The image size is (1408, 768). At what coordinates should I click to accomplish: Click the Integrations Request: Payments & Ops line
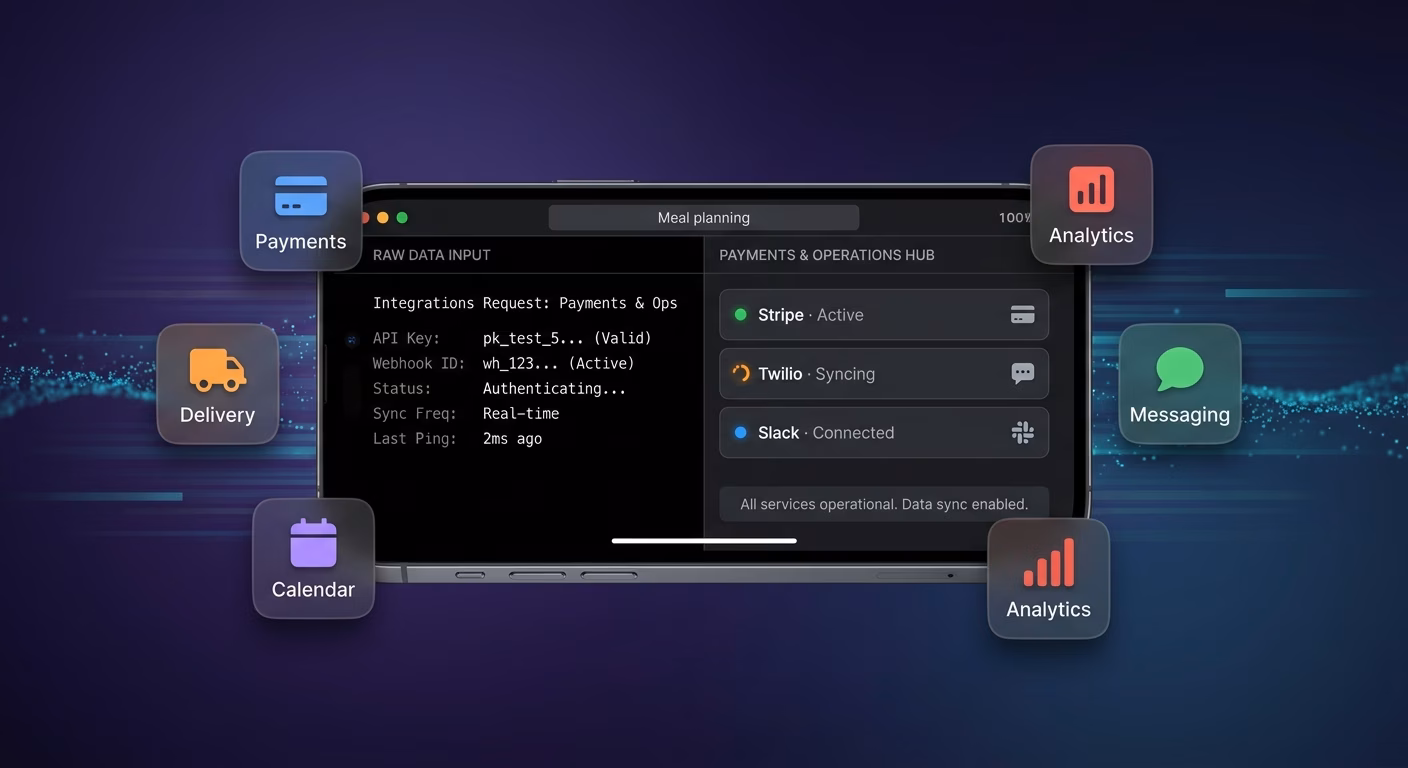[x=525, y=303]
